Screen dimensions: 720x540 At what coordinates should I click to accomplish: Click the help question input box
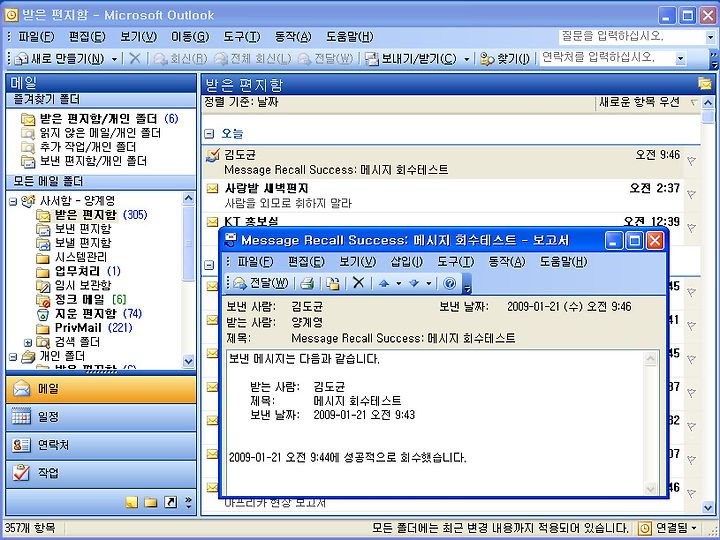632,36
